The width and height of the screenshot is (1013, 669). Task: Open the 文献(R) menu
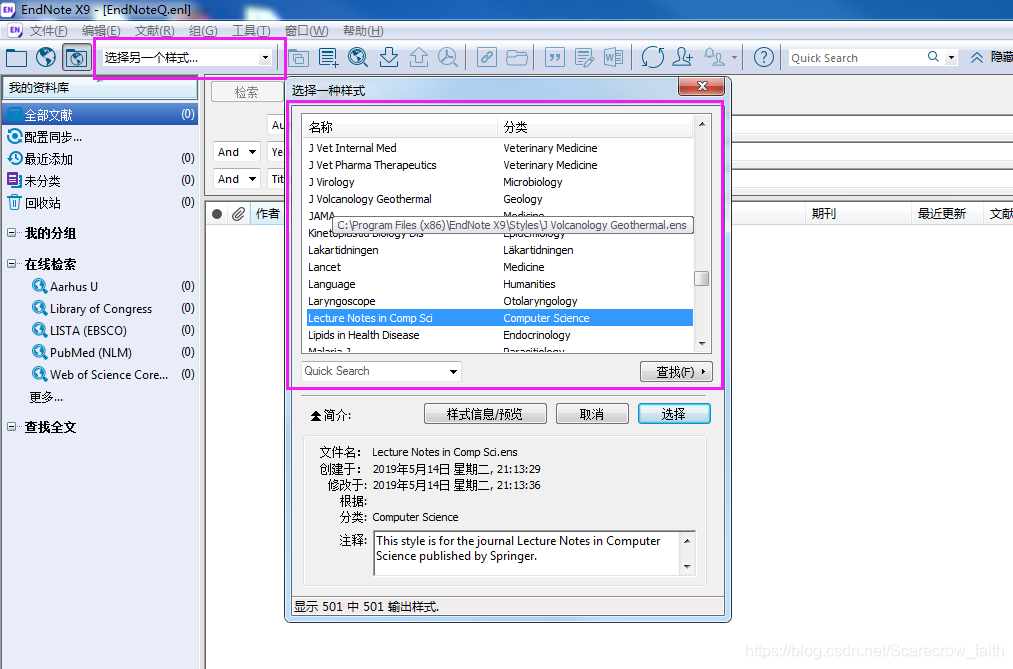coord(154,31)
